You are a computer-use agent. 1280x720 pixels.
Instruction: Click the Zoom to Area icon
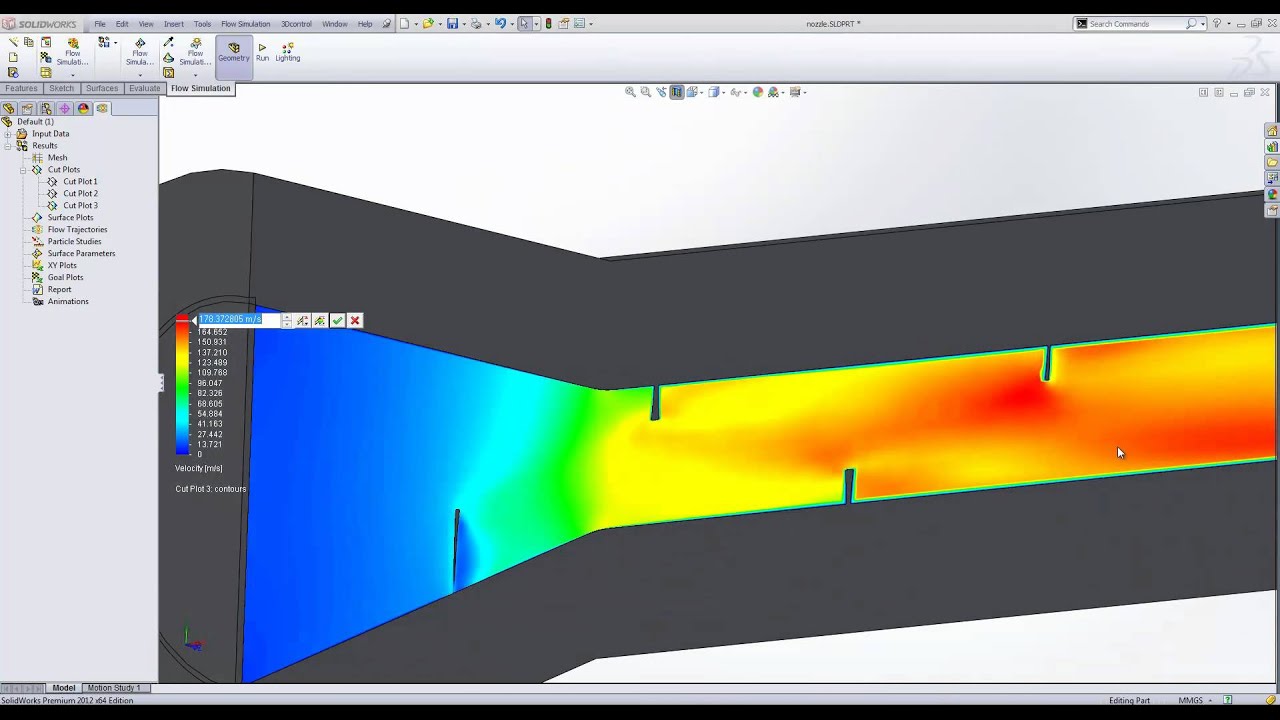[x=645, y=92]
